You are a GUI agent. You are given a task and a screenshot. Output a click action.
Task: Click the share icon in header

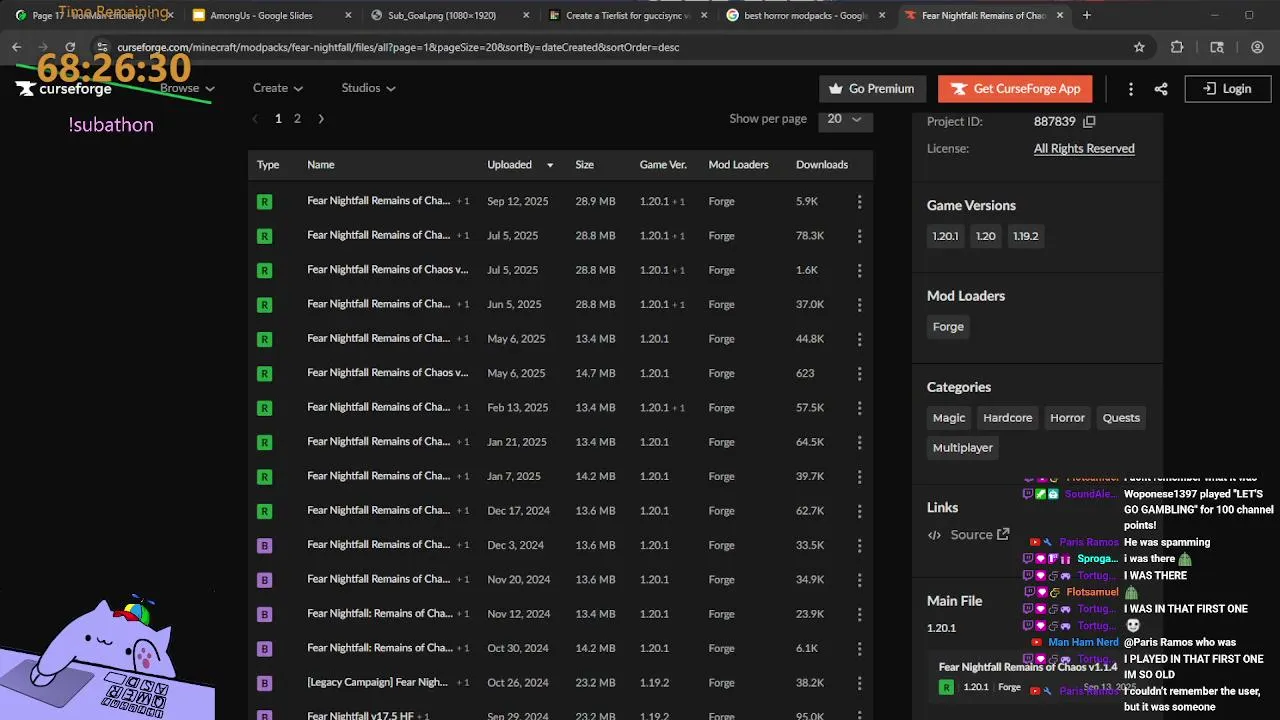[x=1161, y=89]
